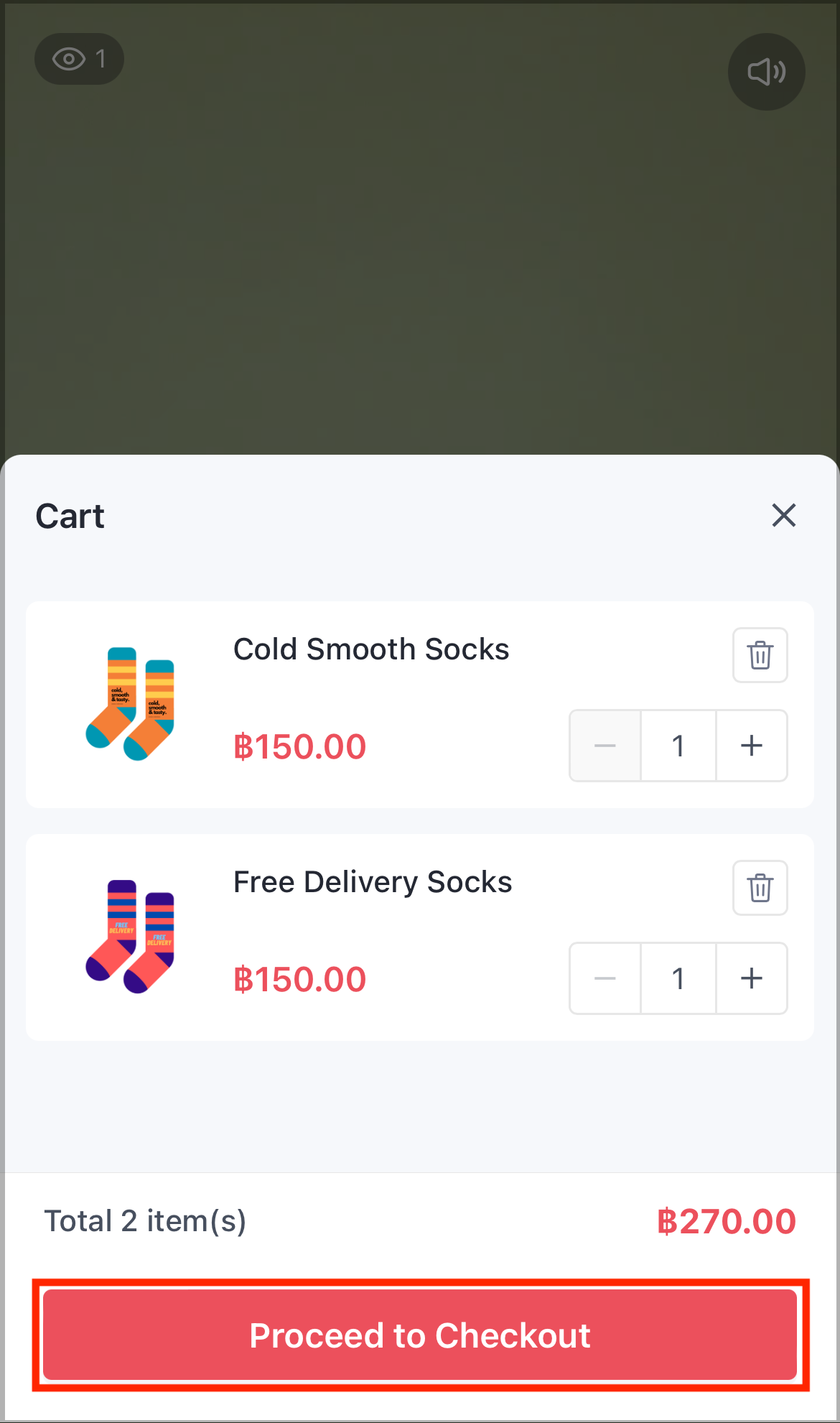Decrease Free Delivery Socks quantity
Image resolution: width=840 pixels, height=1423 pixels.
pyautogui.click(x=605, y=978)
